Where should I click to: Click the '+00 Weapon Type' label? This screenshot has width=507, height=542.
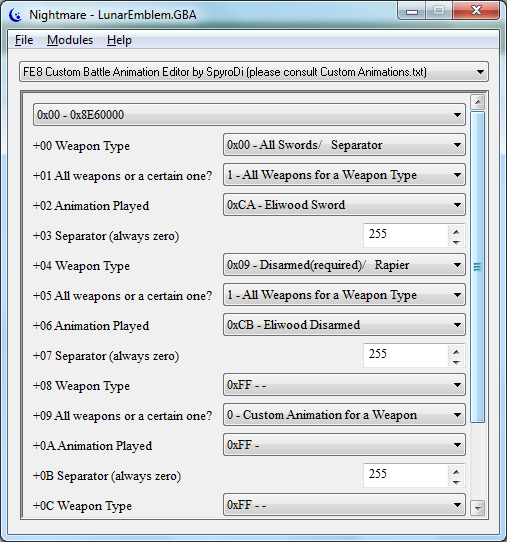point(81,146)
